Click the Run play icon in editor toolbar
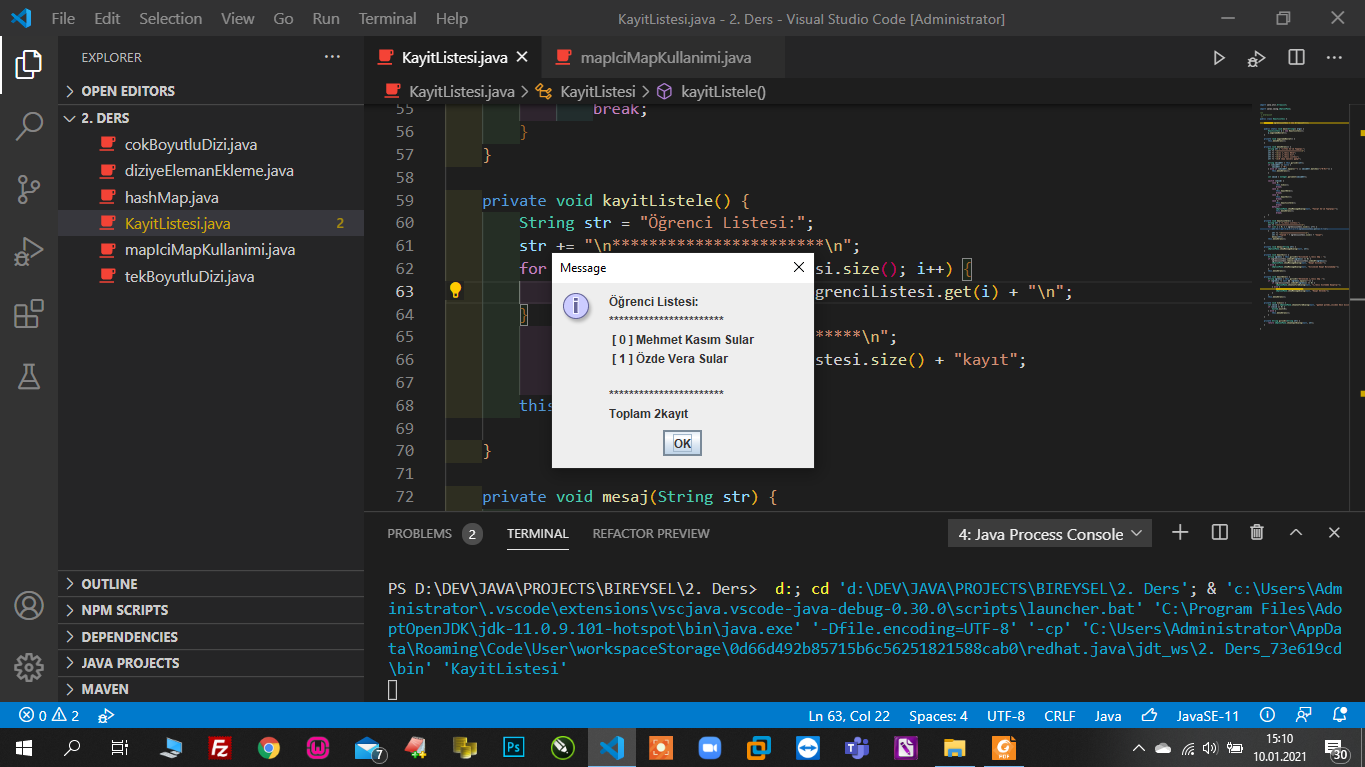Screen dimensions: 1365x767 coord(1218,58)
